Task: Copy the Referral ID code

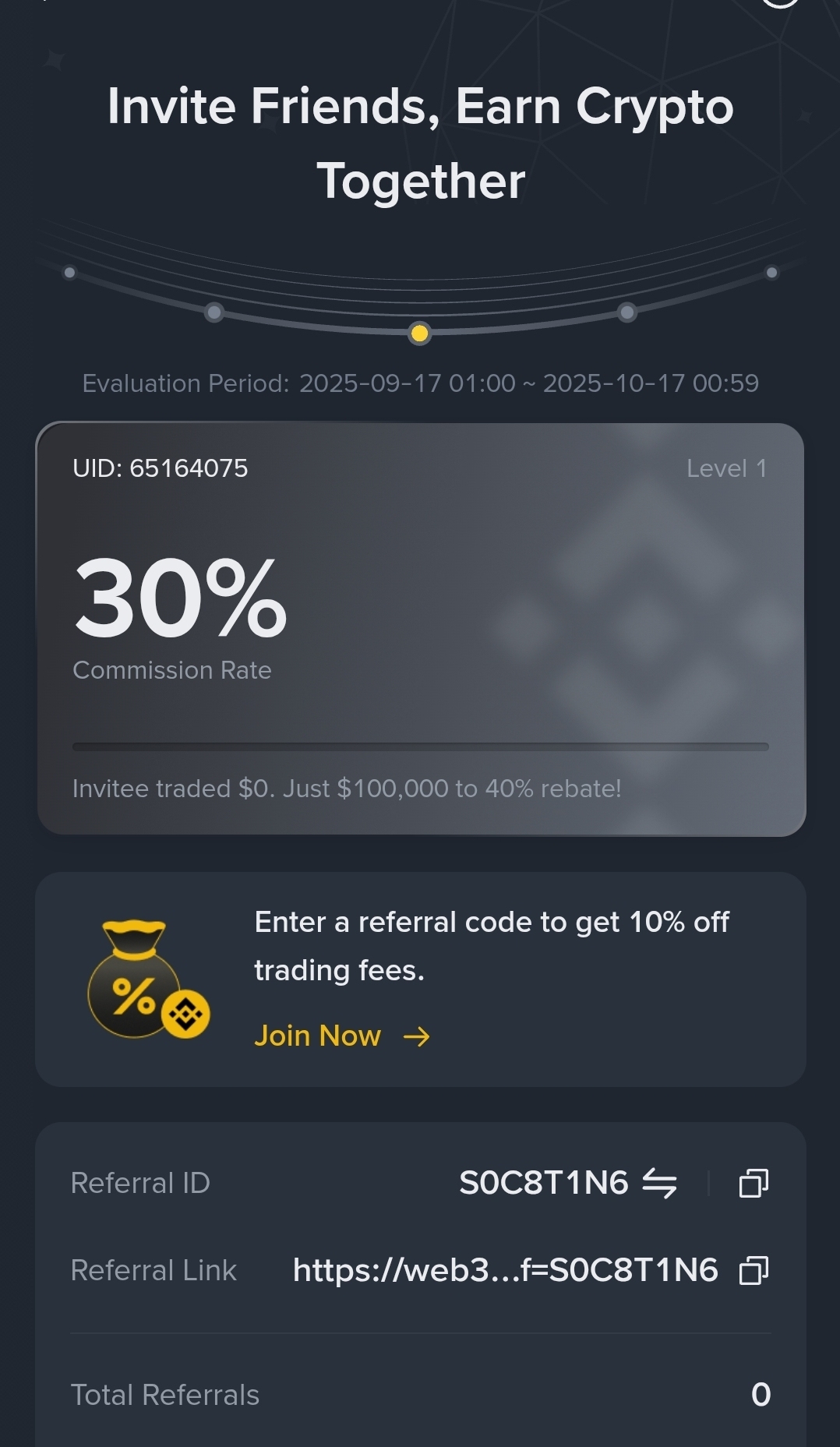Action: click(754, 1183)
